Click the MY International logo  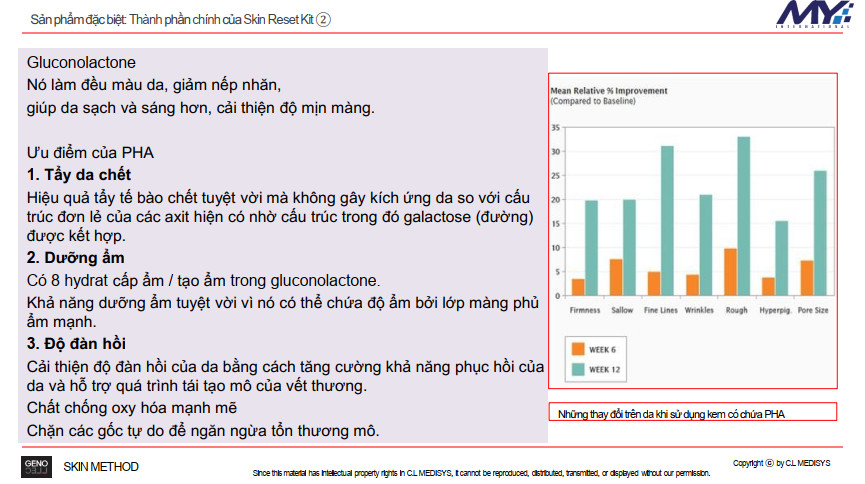[815, 14]
